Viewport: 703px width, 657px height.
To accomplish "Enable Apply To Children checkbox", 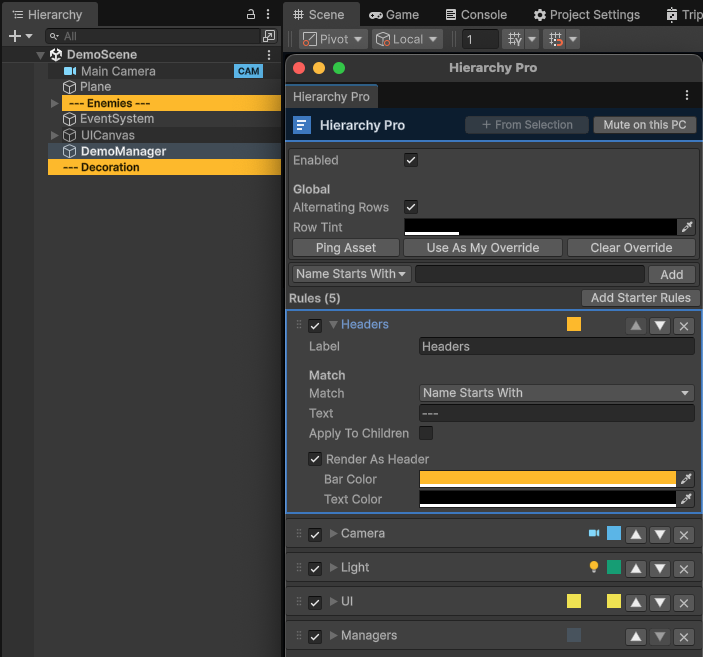I will tap(426, 433).
